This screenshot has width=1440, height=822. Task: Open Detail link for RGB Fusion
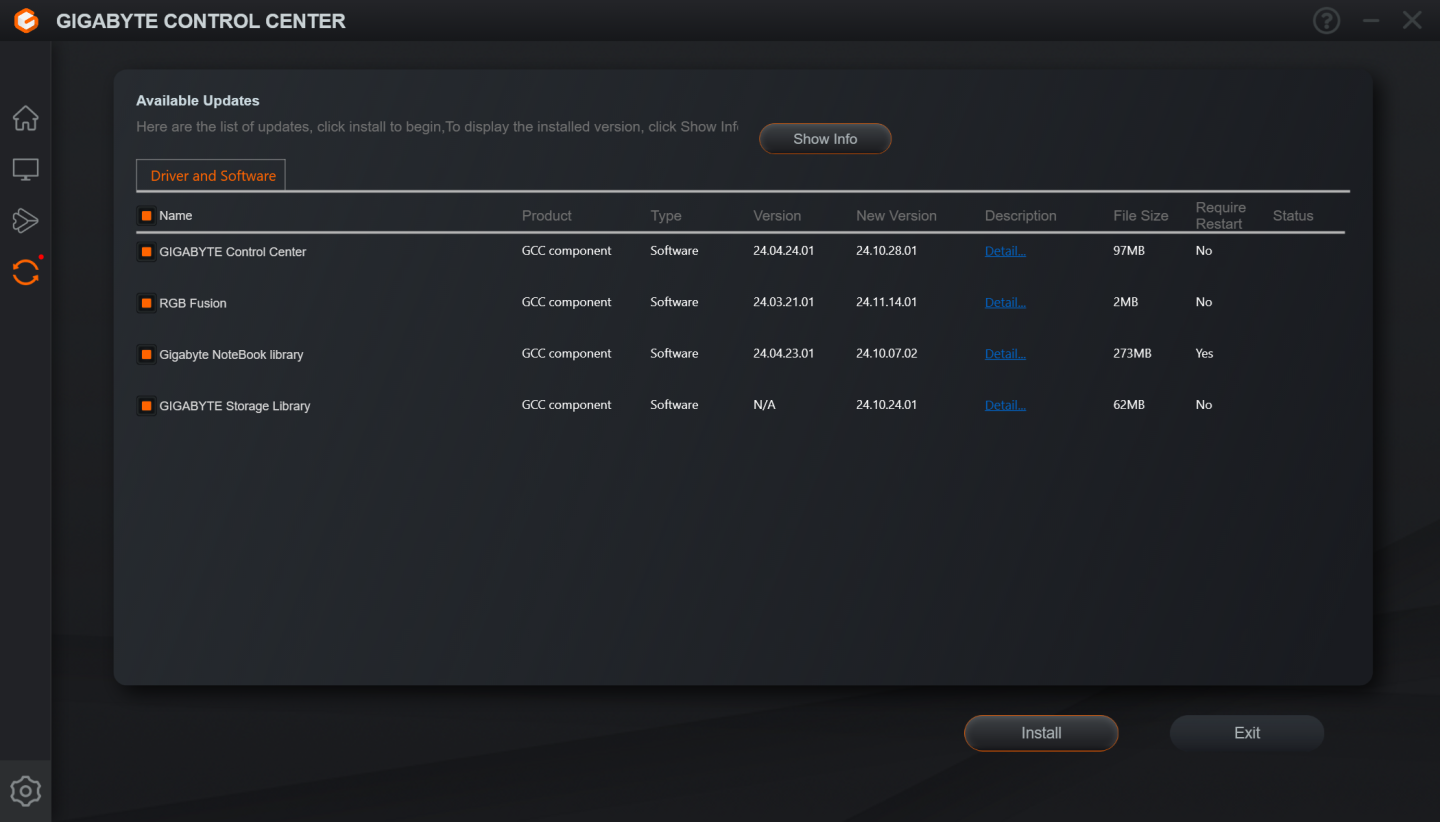tap(1005, 302)
